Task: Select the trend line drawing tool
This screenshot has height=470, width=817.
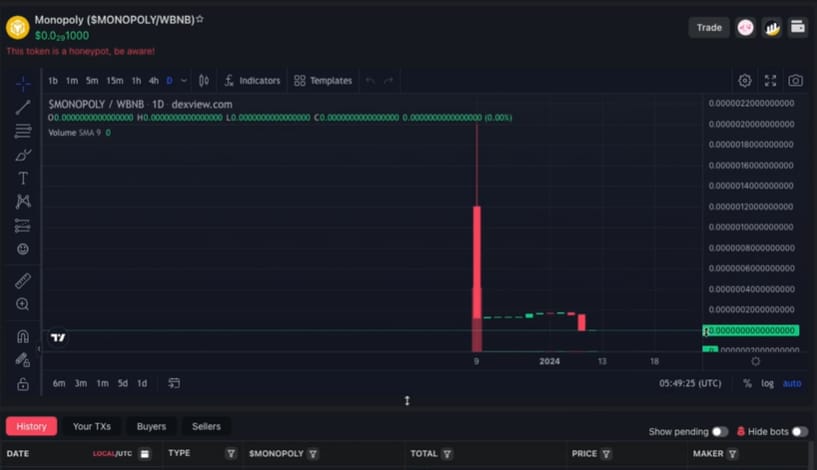Action: 23,107
